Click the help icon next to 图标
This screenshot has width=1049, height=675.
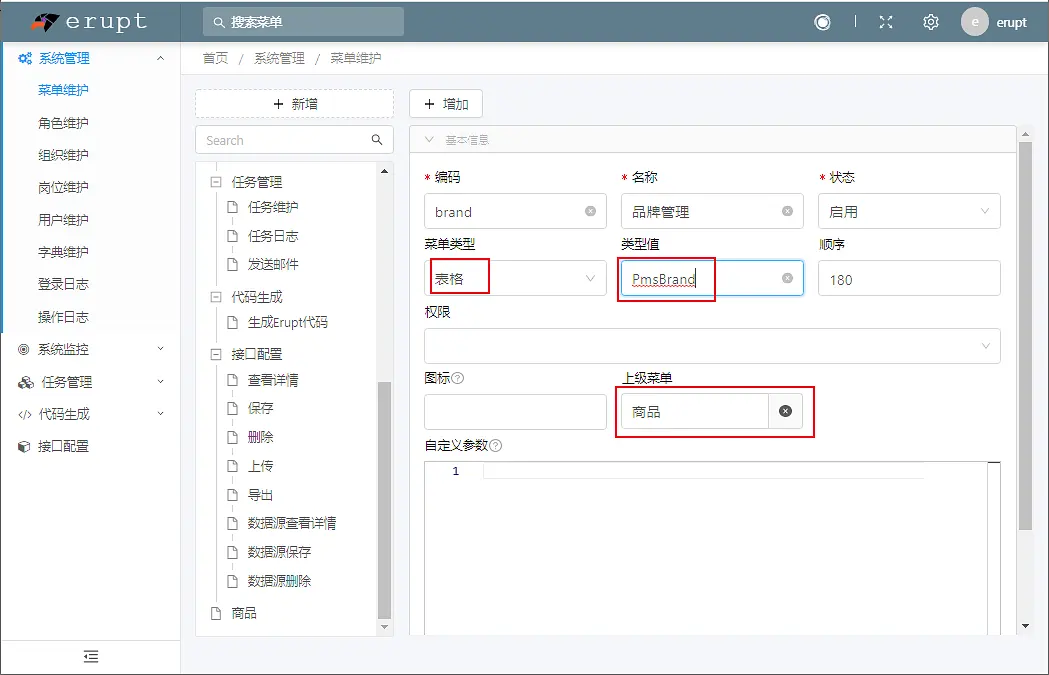[458, 378]
